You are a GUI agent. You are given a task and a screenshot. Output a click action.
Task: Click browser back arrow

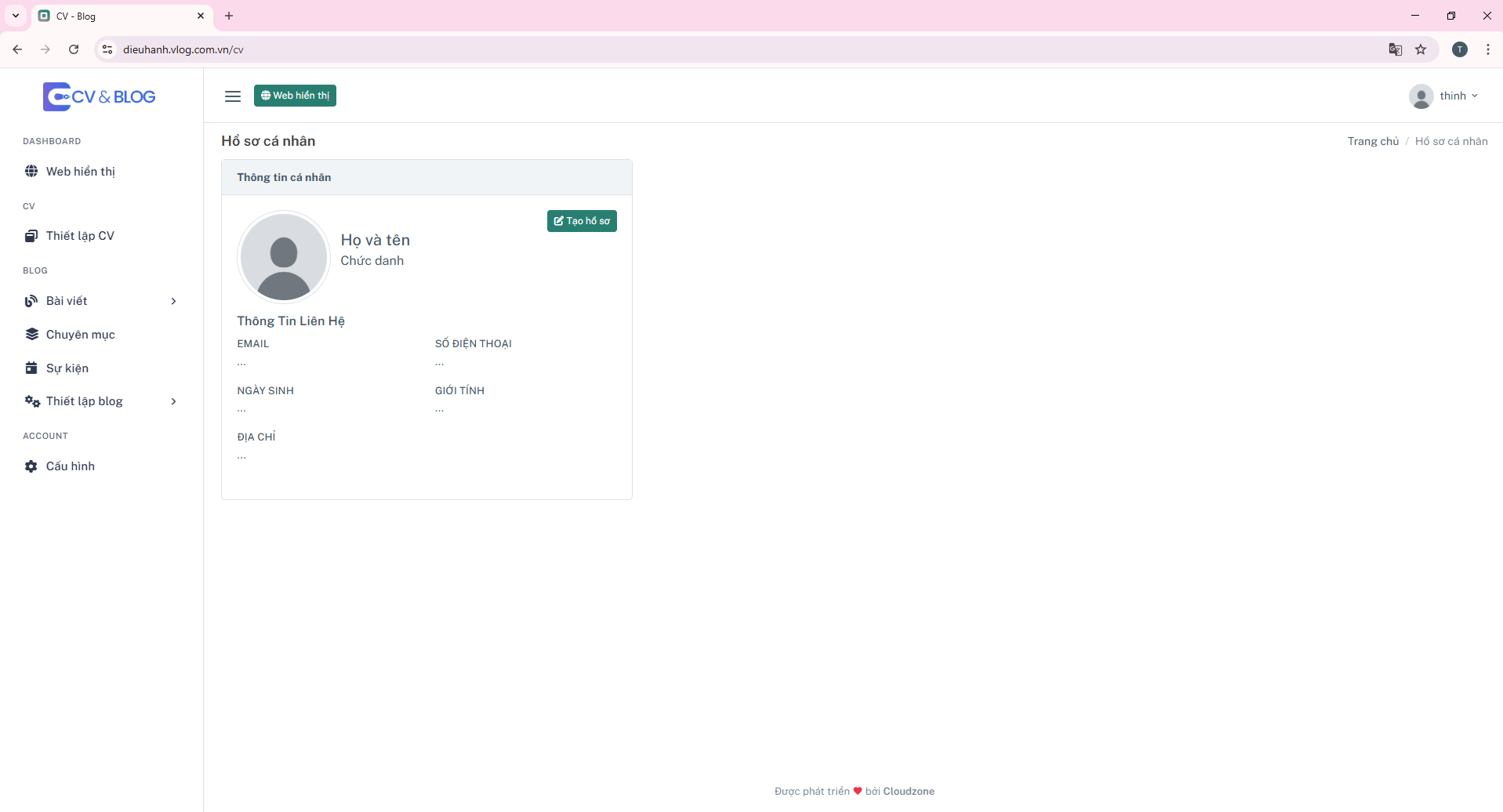pyautogui.click(x=17, y=49)
